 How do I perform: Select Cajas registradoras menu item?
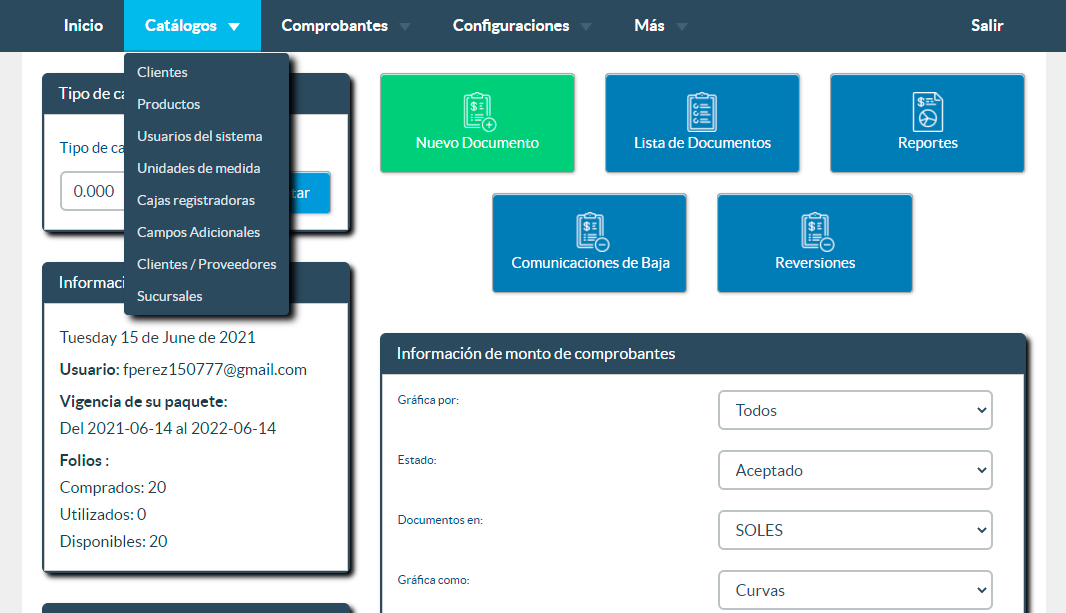196,200
